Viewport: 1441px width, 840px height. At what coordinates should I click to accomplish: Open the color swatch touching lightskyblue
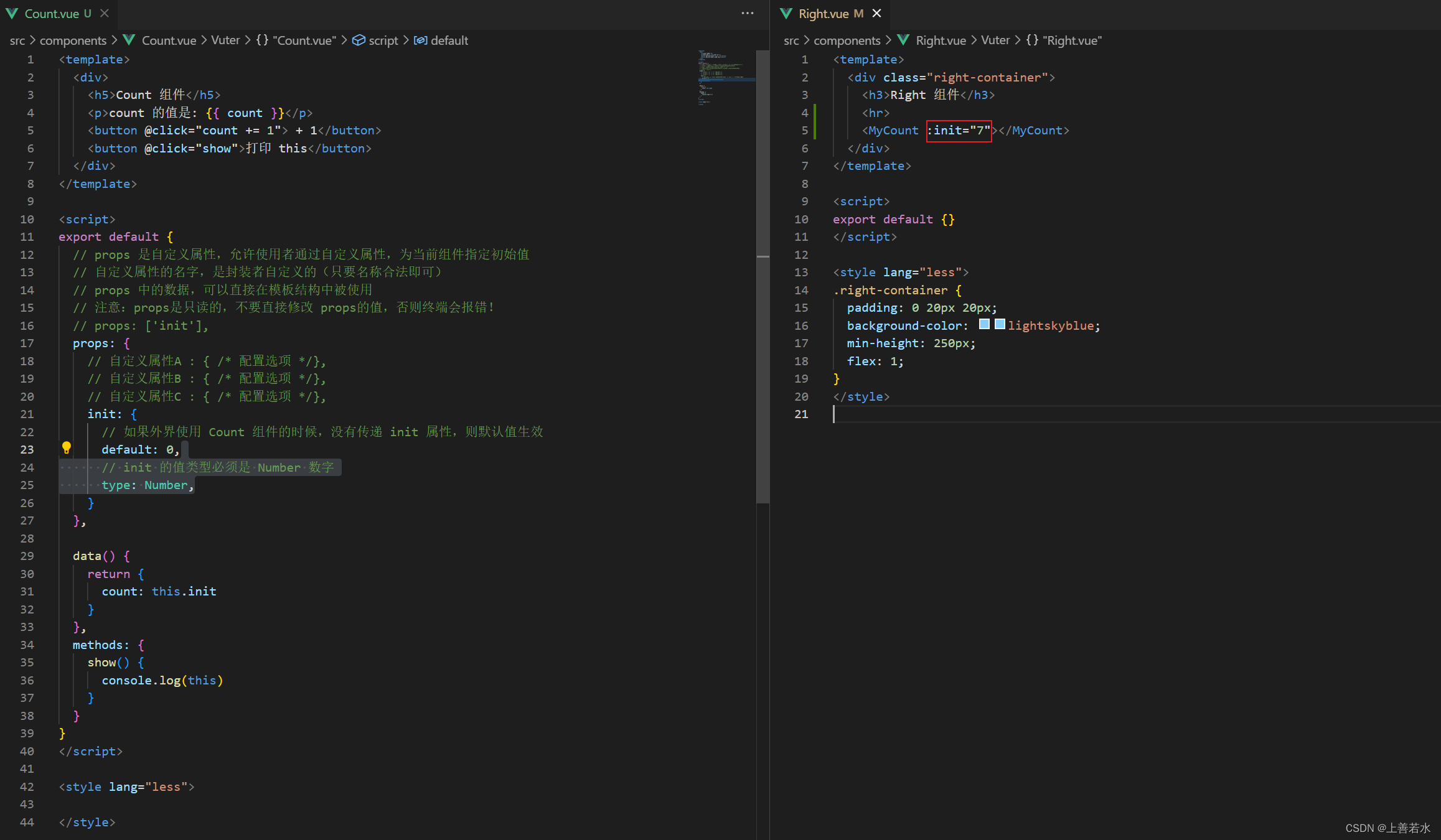coord(1000,324)
